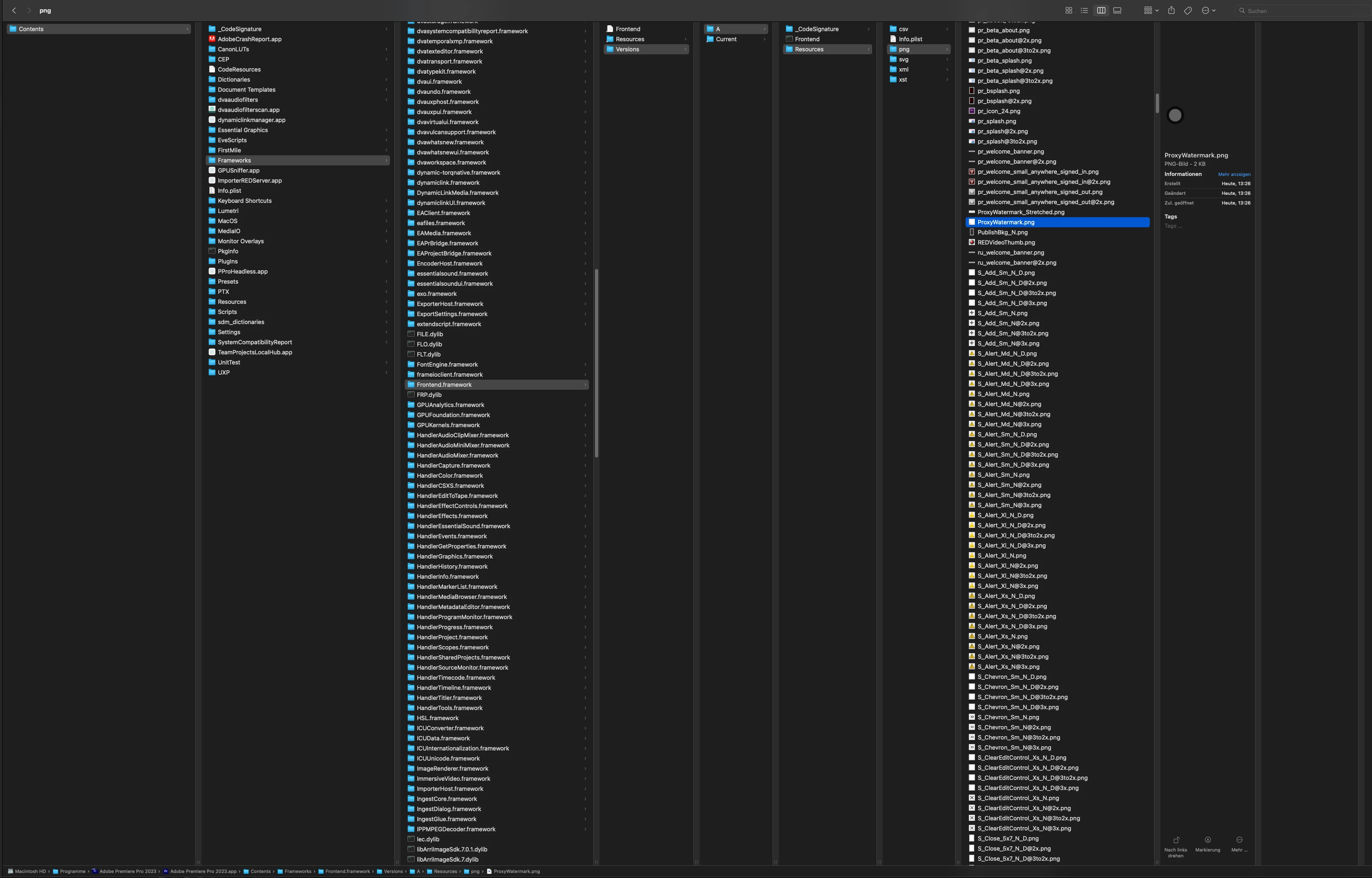Viewport: 1372px width, 878px height.
Task: Switch to gallery view
Action: point(1117,10)
